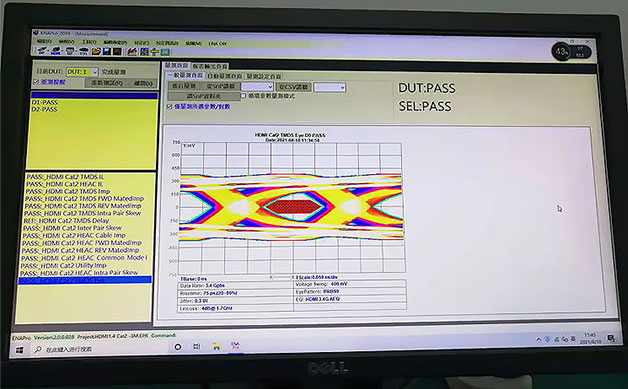The image size is (628, 389).
Task: Switch to the second top-level tab
Action: pos(210,66)
